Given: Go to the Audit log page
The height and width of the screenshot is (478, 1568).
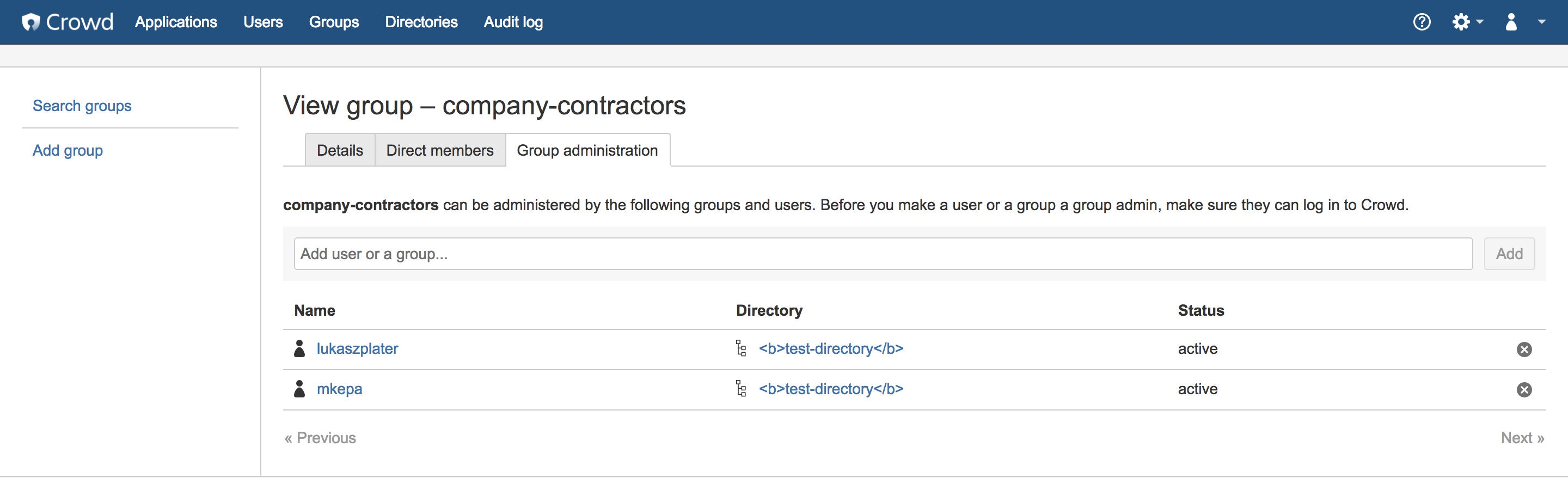Looking at the screenshot, I should 513,22.
